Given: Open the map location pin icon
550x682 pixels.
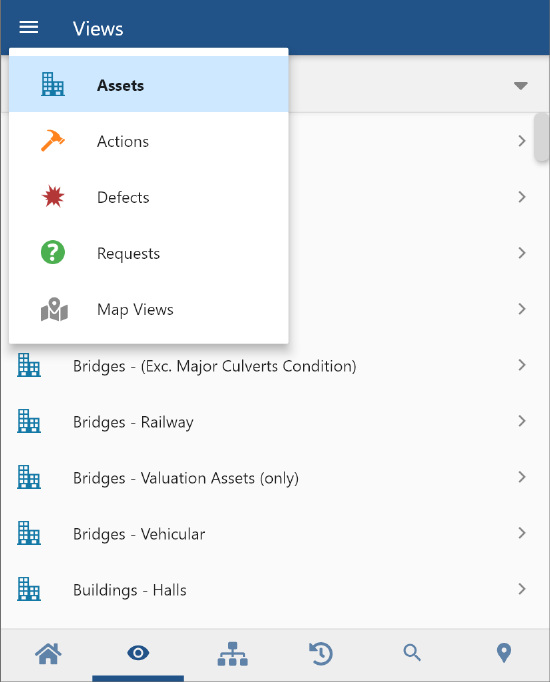Looking at the screenshot, I should [x=503, y=653].
